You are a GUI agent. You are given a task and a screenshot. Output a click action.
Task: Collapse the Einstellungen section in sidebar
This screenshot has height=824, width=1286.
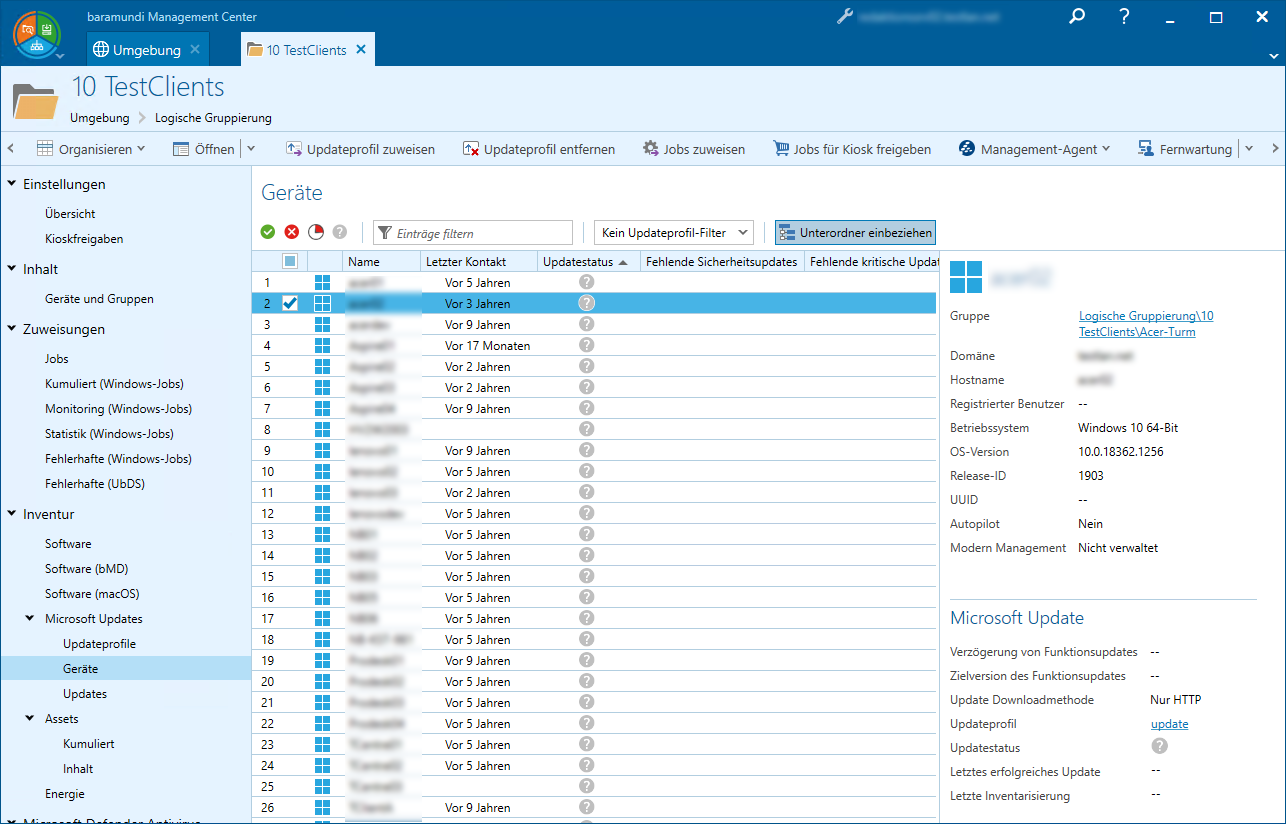(12, 184)
